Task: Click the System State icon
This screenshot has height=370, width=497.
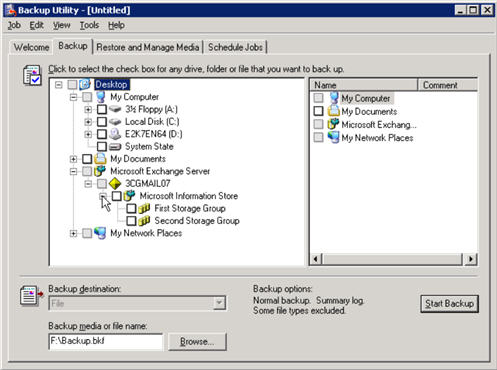Action: click(115, 147)
